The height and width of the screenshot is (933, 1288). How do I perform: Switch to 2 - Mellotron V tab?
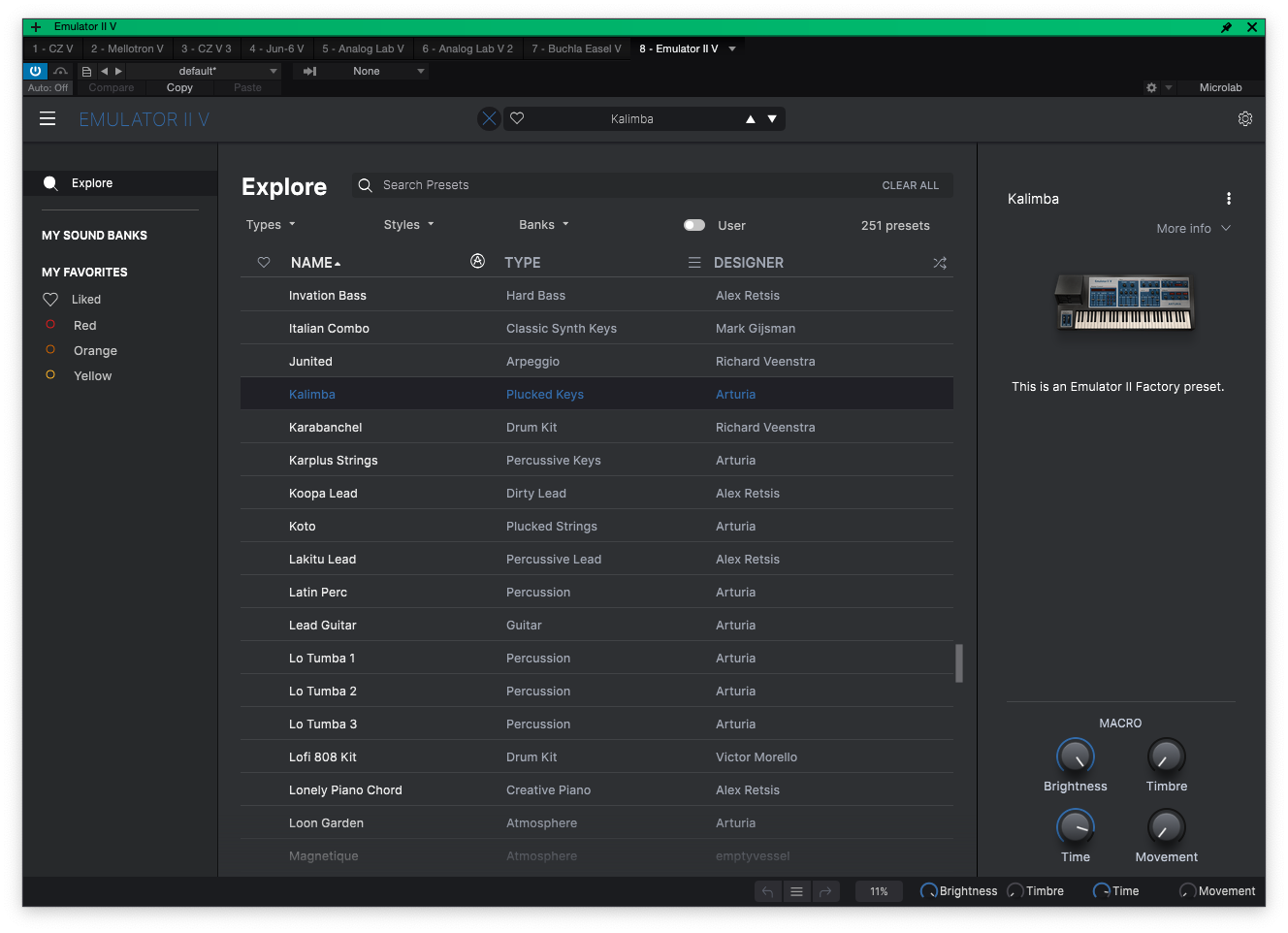[127, 48]
